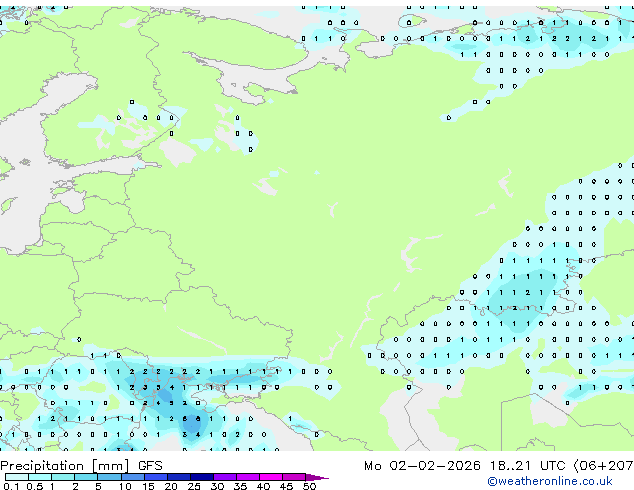Viewport: 634px width, 490px height.
Task: Click the 0.1–0.5 mm legend color box
Action: point(17,477)
